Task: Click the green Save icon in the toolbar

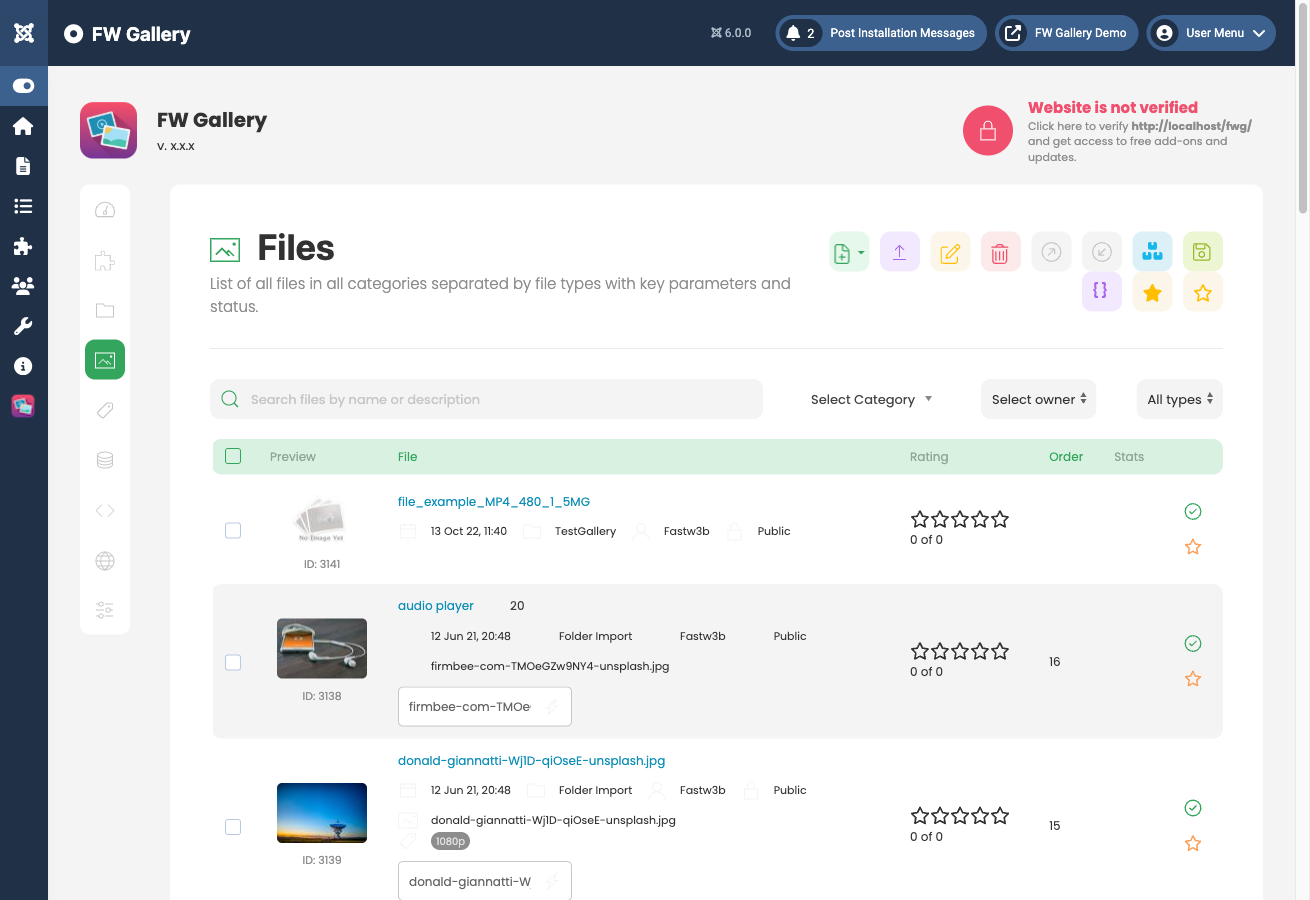Action: coord(1202,251)
